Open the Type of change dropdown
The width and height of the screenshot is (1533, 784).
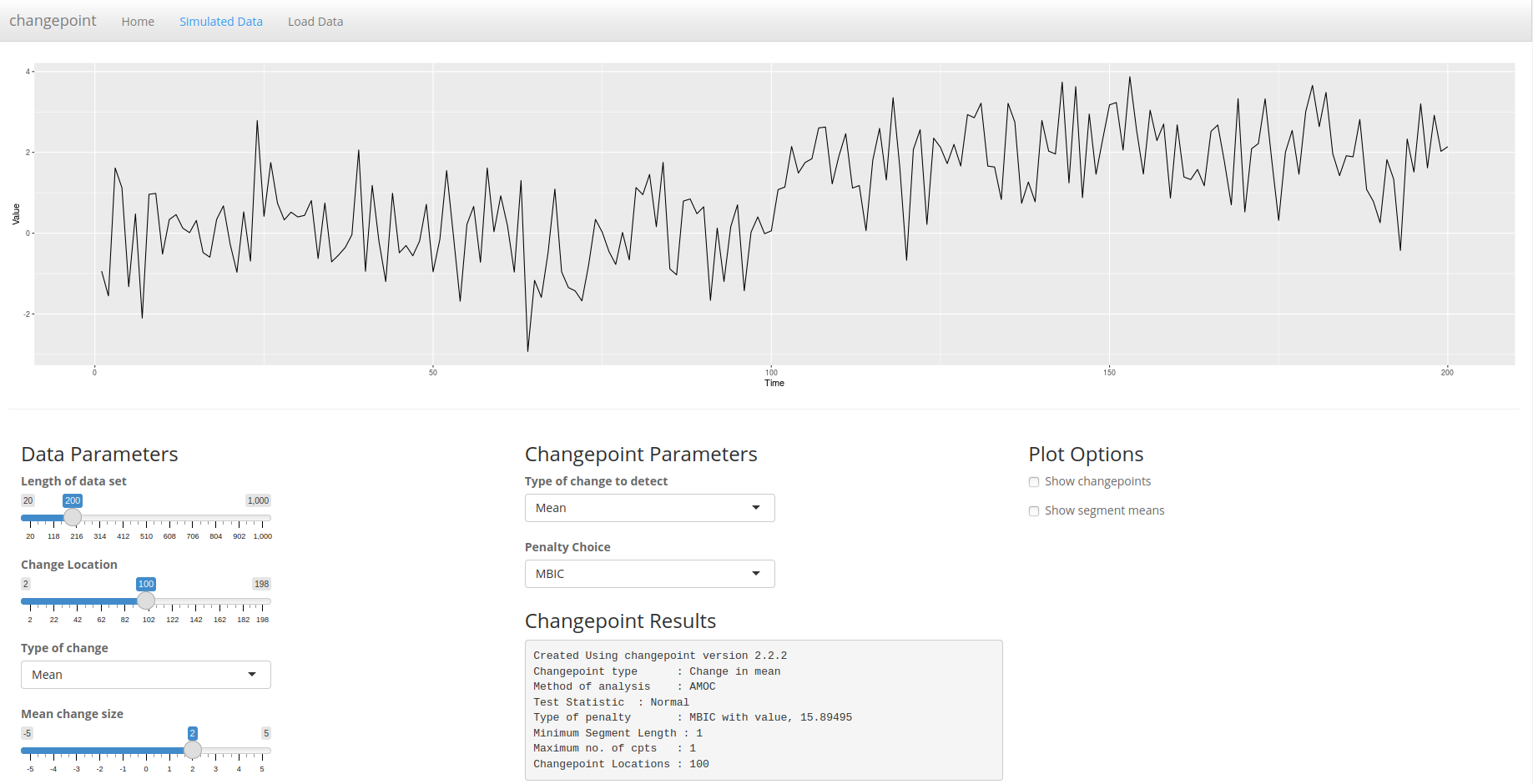coord(144,674)
